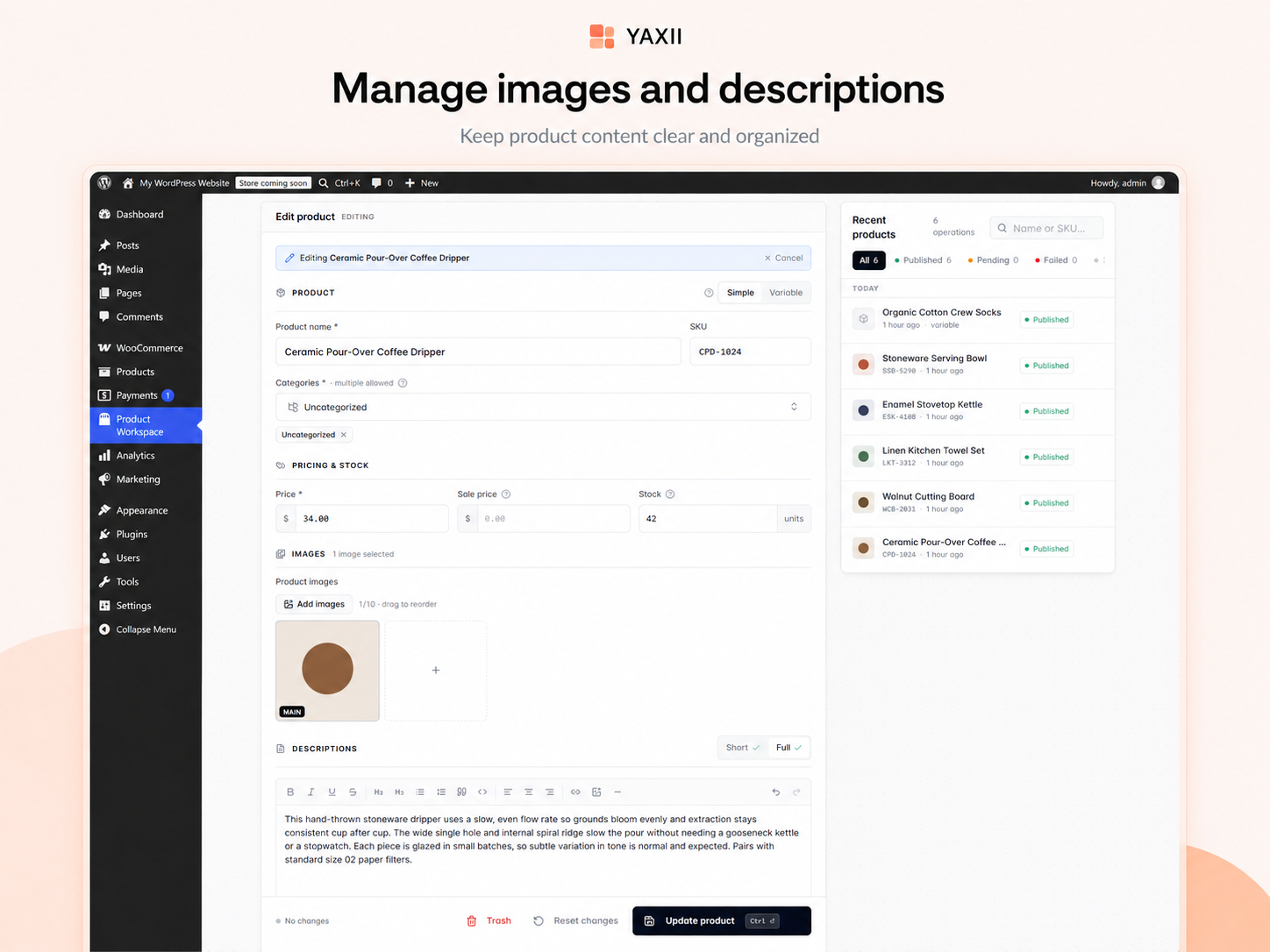Apply strikethrough in description editor
The image size is (1270, 952).
[x=353, y=792]
